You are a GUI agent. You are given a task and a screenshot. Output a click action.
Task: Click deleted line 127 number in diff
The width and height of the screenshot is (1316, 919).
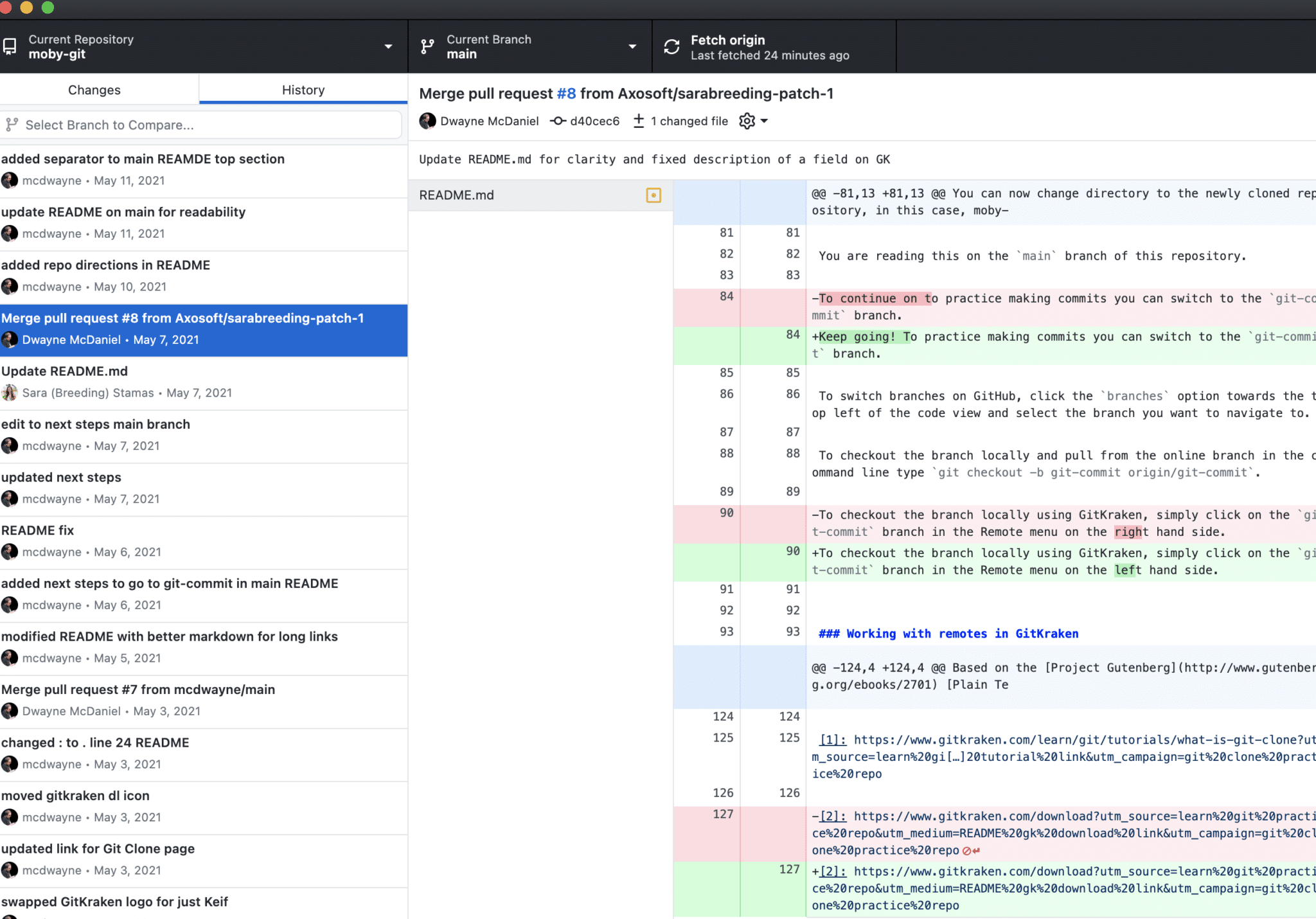click(723, 814)
